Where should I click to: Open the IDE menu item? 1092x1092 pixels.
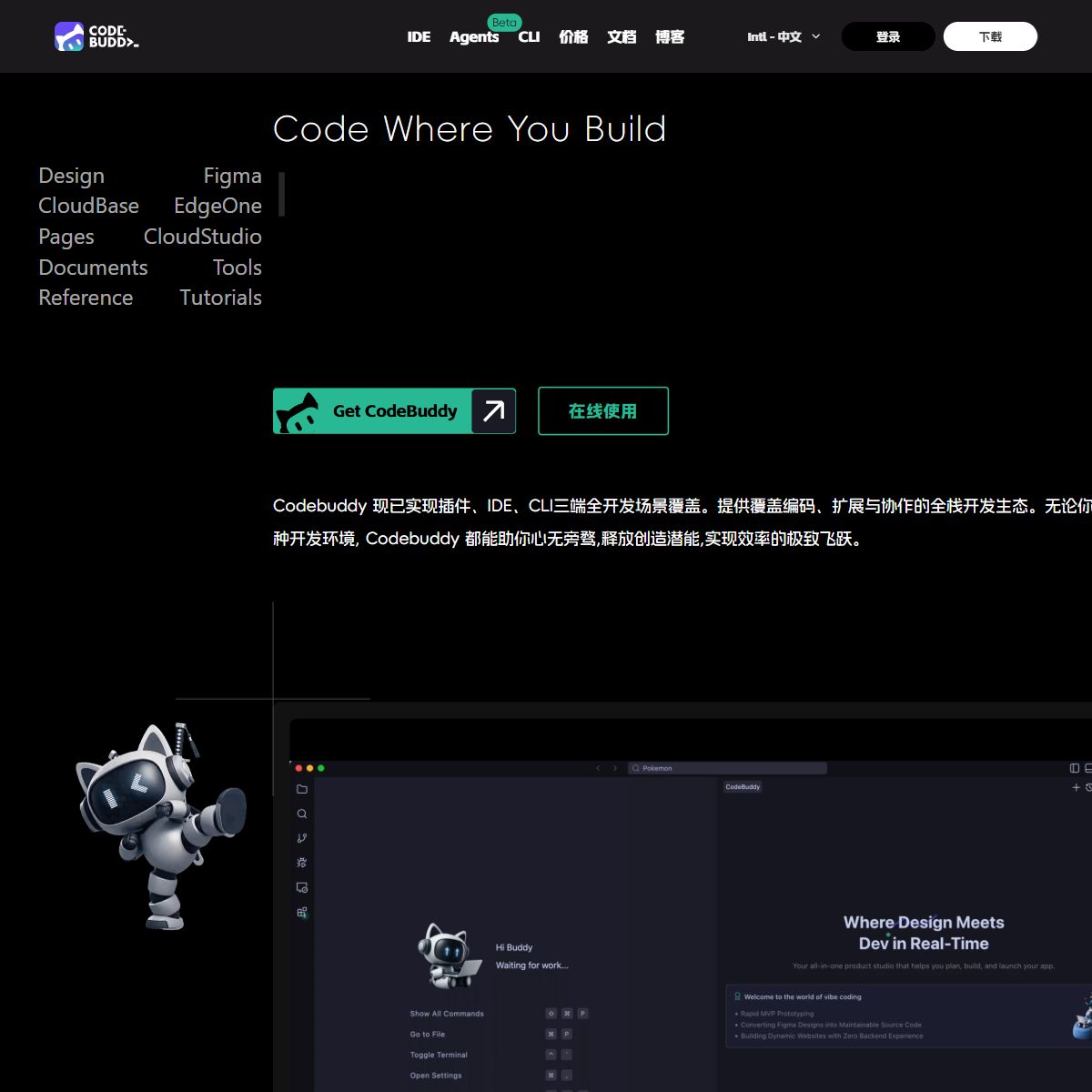click(x=419, y=36)
